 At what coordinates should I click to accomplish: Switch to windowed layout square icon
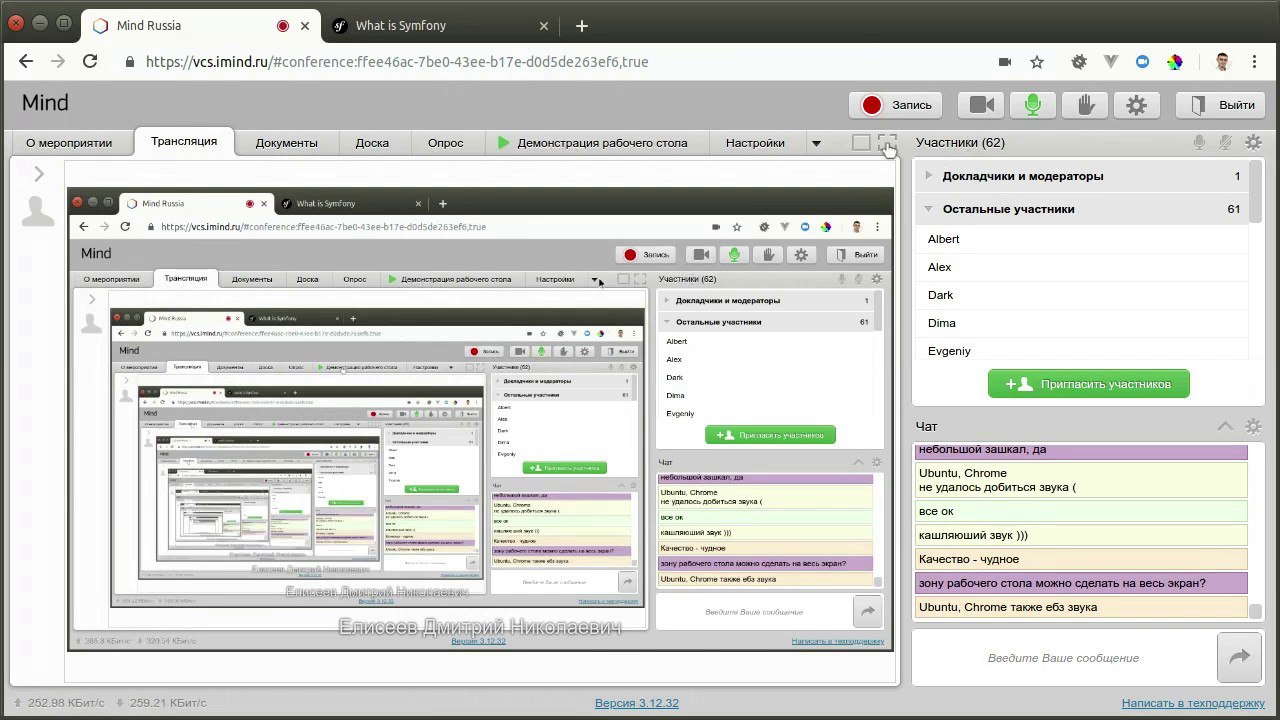(x=861, y=143)
